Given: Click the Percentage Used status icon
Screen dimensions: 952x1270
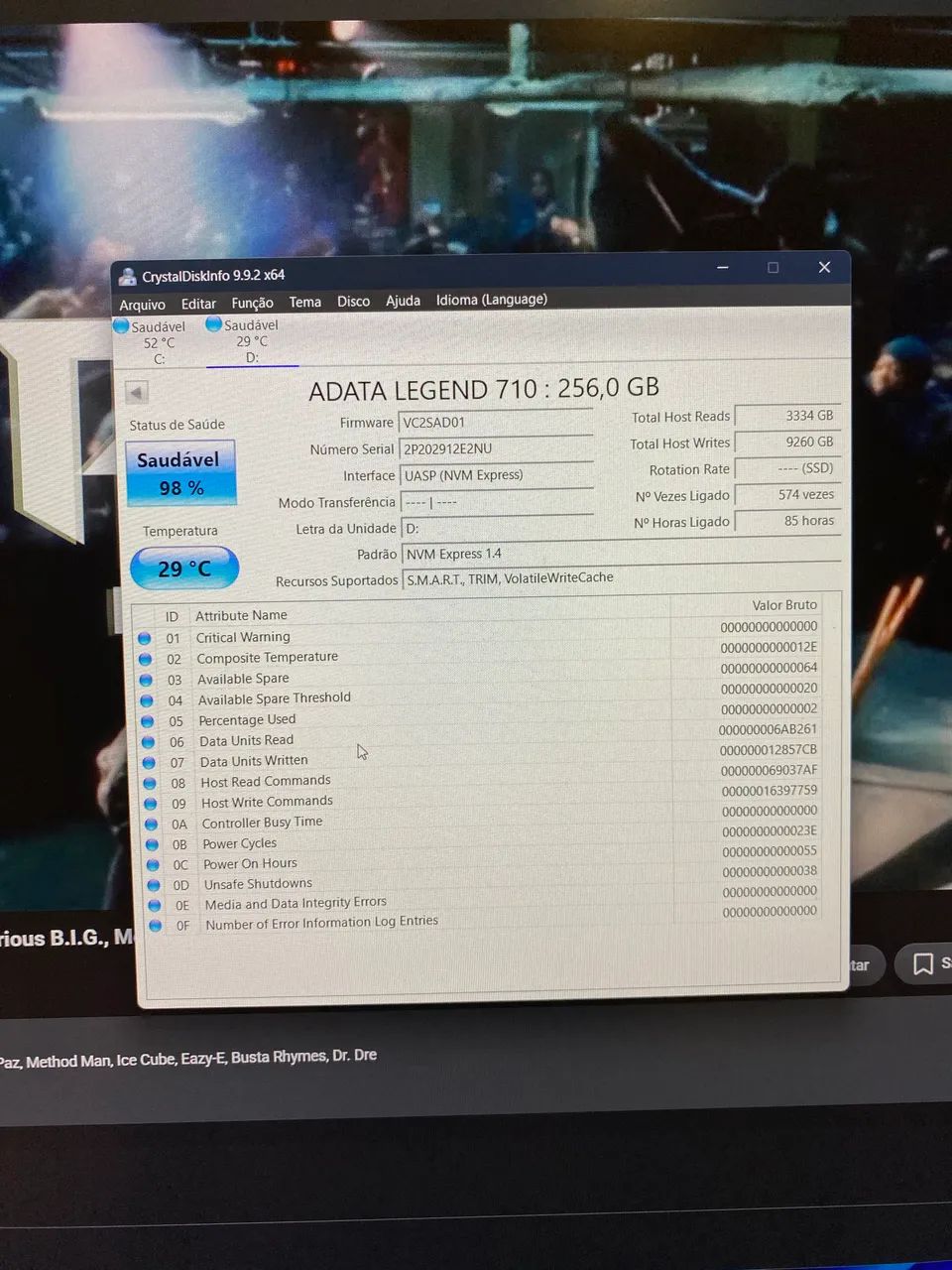Looking at the screenshot, I should coord(148,721).
